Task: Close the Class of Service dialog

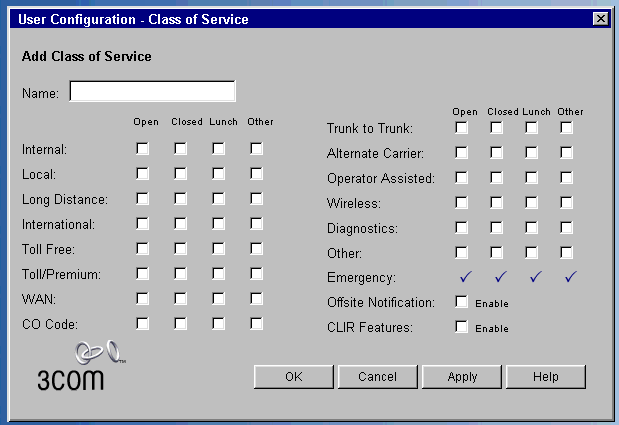Action: click(x=600, y=19)
